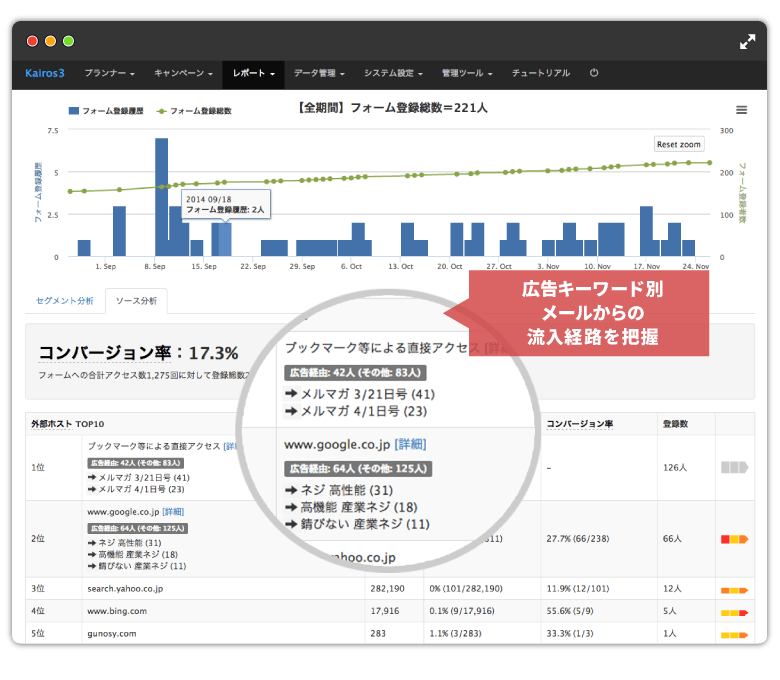Click the fullscreen expand arrows icon
780x680 pixels.
(x=747, y=42)
